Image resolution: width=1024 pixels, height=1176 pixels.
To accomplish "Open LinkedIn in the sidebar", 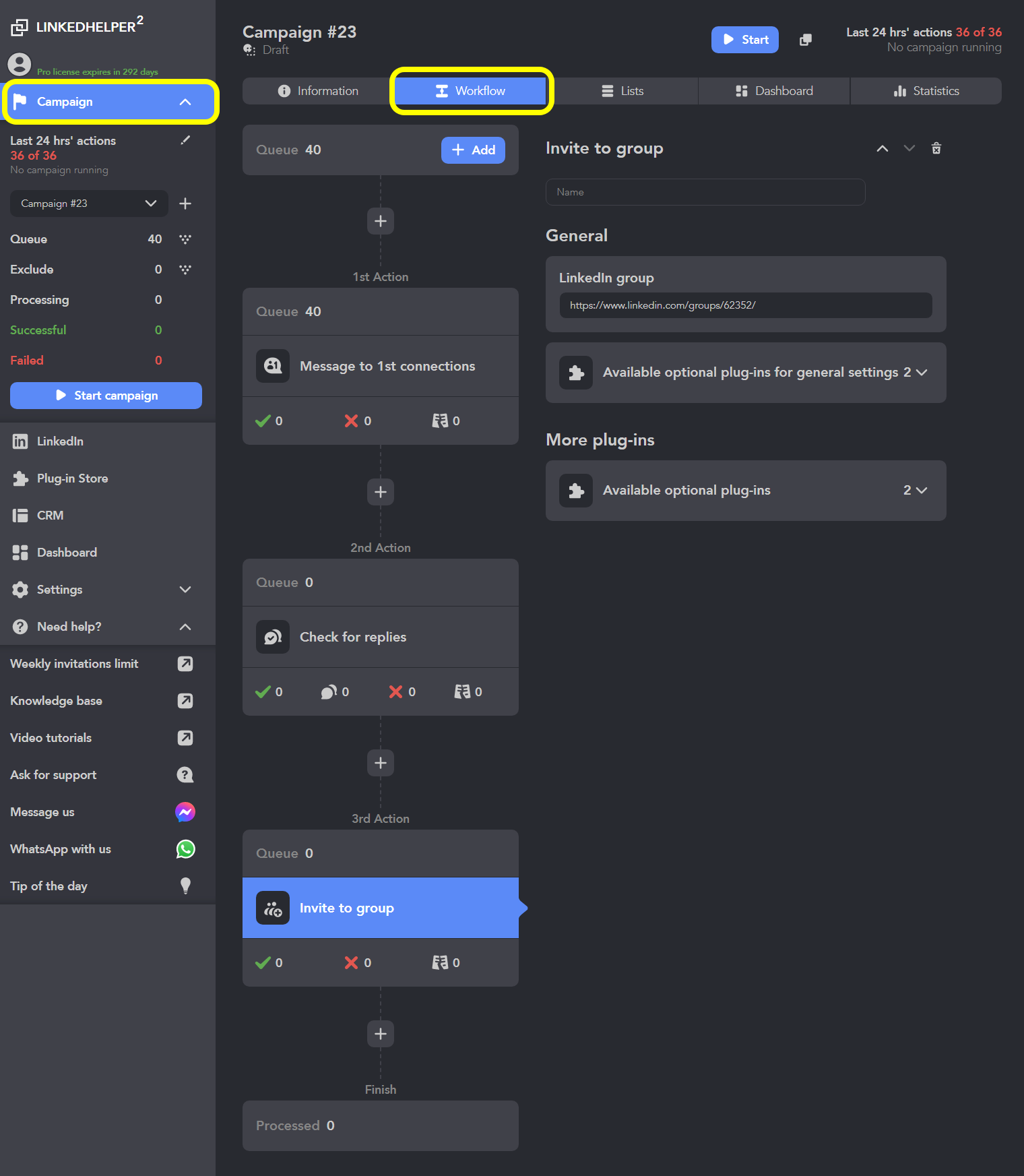I will (x=108, y=441).
